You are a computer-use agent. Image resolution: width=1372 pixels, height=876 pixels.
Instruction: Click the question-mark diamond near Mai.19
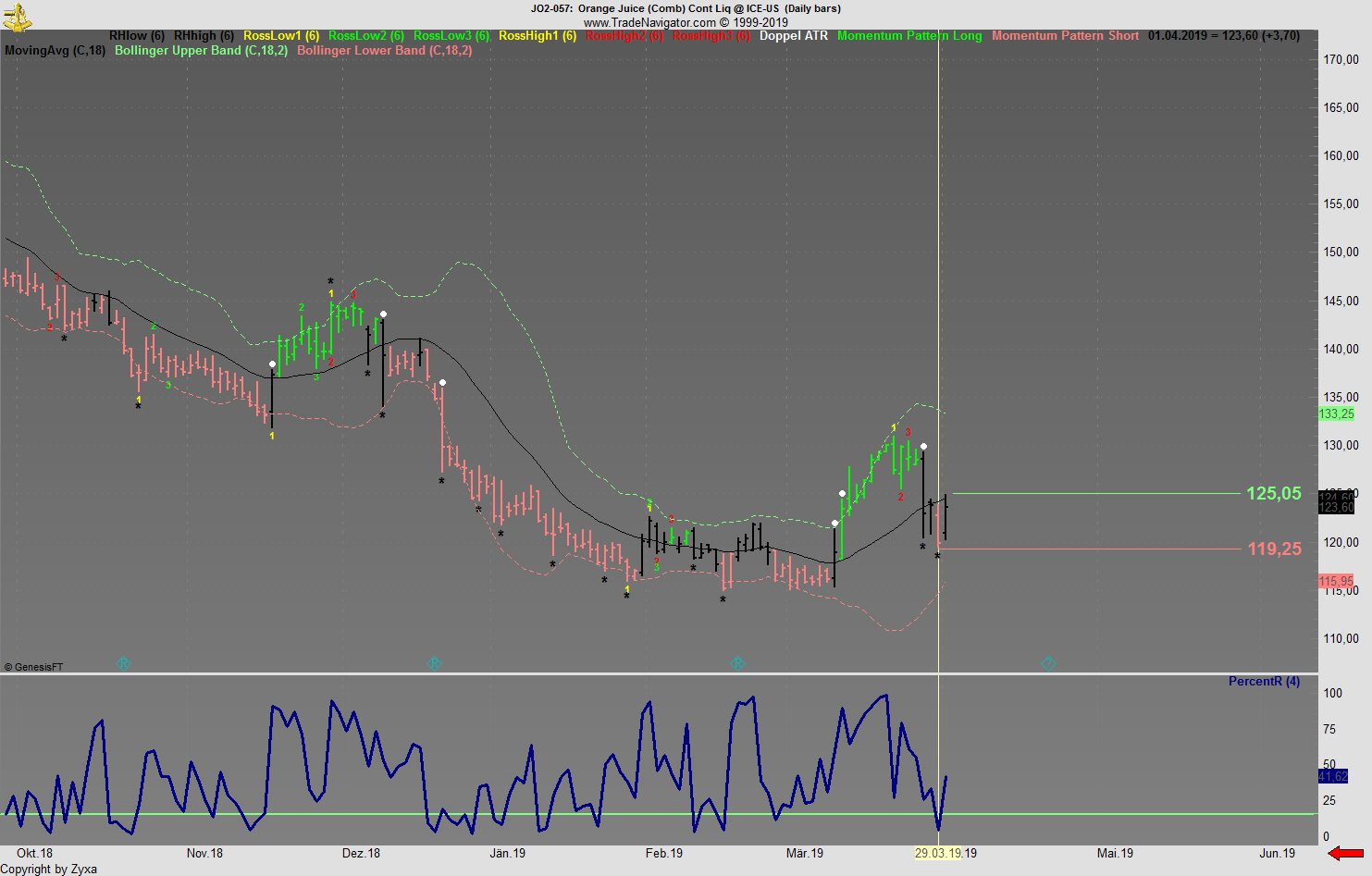coord(1048,662)
